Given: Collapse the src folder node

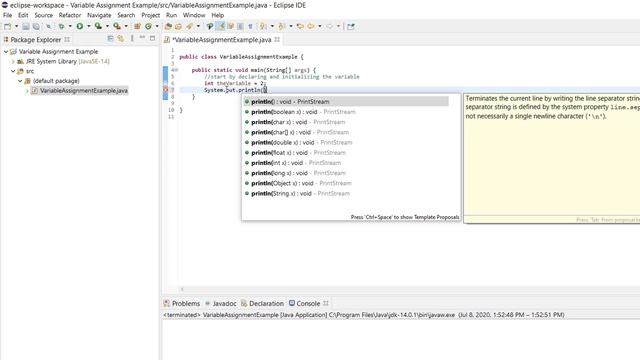Looking at the screenshot, I should click(x=13, y=71).
